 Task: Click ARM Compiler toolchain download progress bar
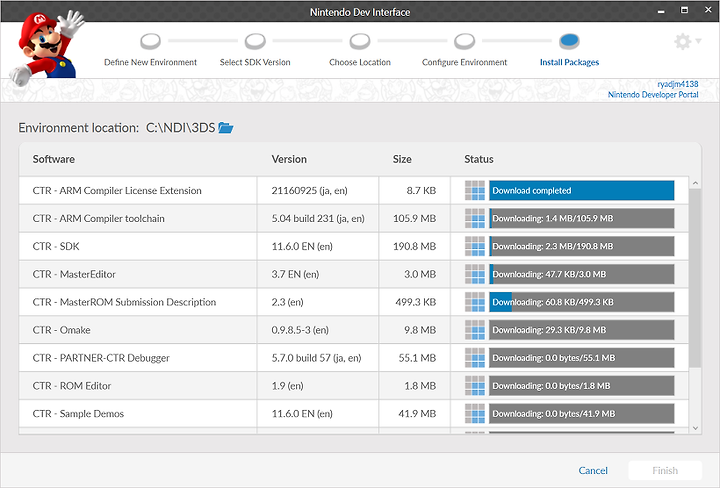pos(582,219)
